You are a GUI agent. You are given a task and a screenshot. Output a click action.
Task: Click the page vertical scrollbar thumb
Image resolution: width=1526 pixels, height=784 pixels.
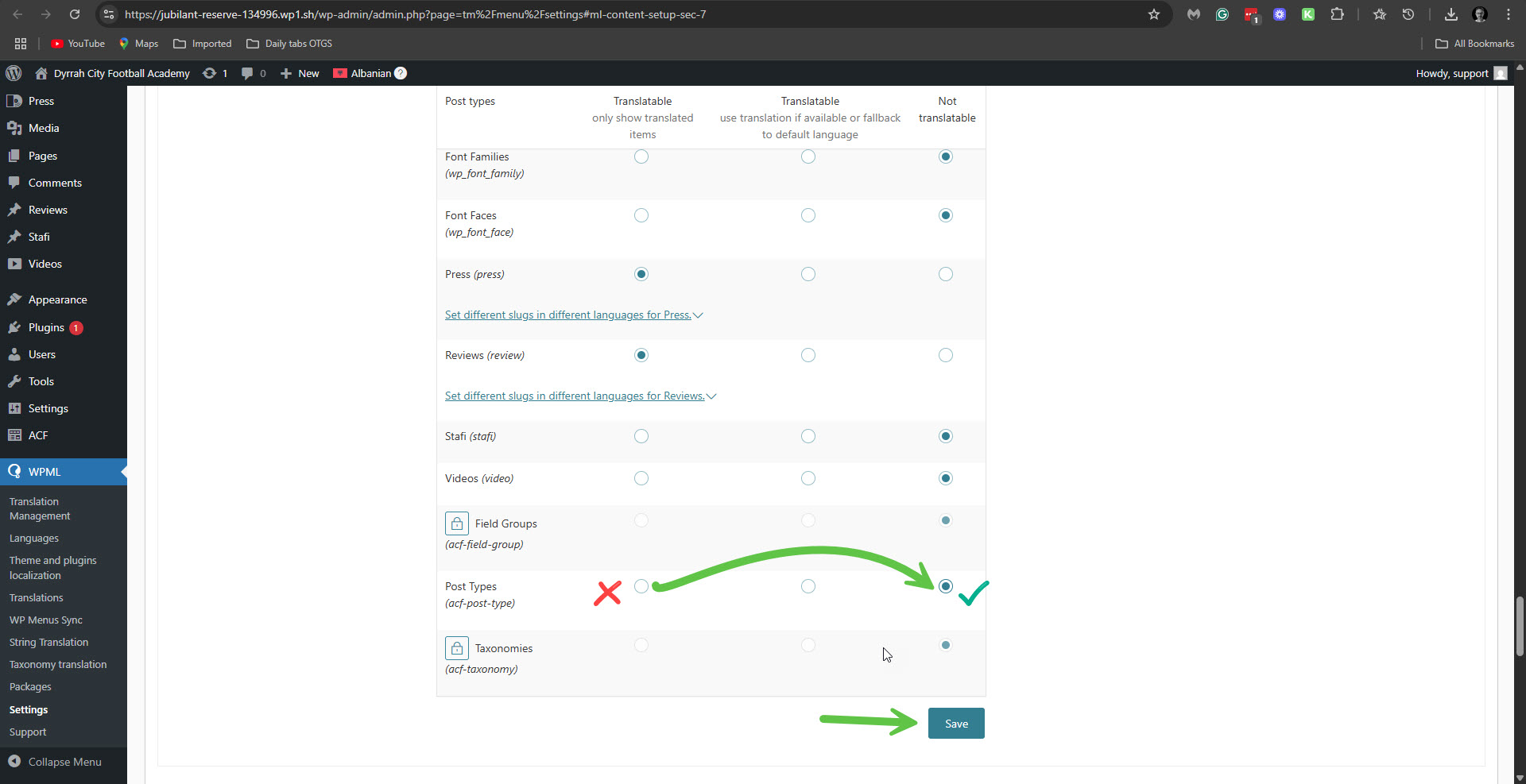(1520, 626)
